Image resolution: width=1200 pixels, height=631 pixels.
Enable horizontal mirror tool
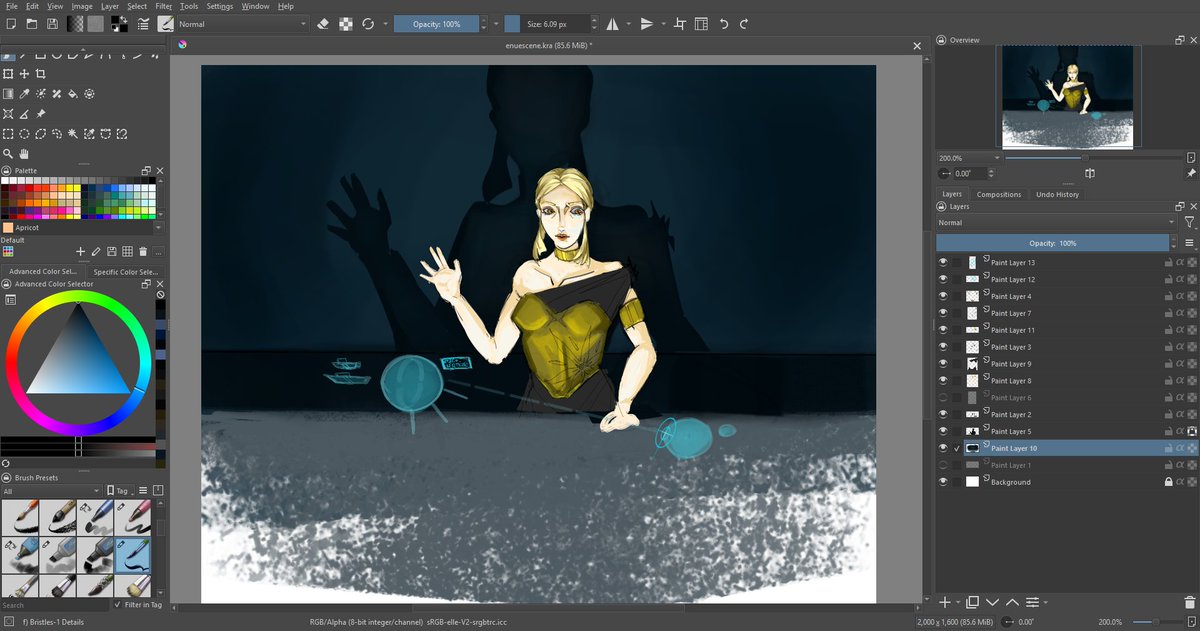point(613,23)
